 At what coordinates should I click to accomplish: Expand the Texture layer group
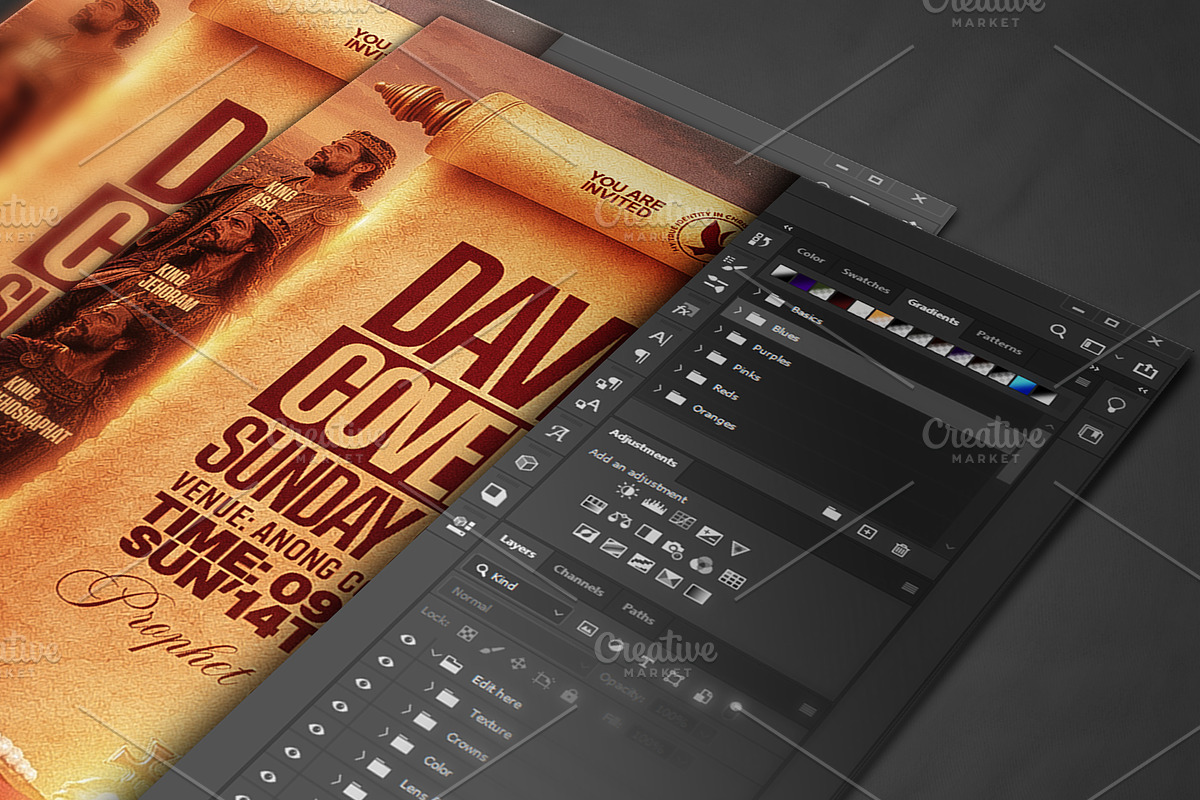click(428, 686)
